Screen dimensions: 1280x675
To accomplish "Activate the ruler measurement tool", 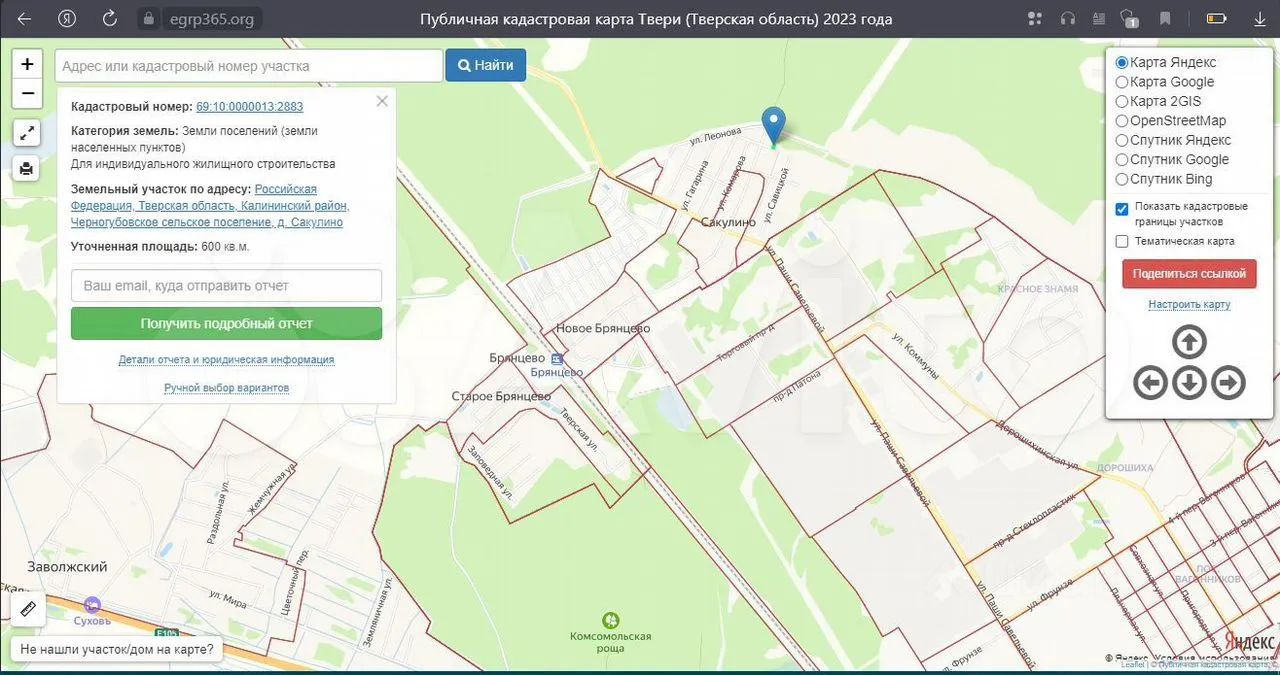I will tap(28, 608).
